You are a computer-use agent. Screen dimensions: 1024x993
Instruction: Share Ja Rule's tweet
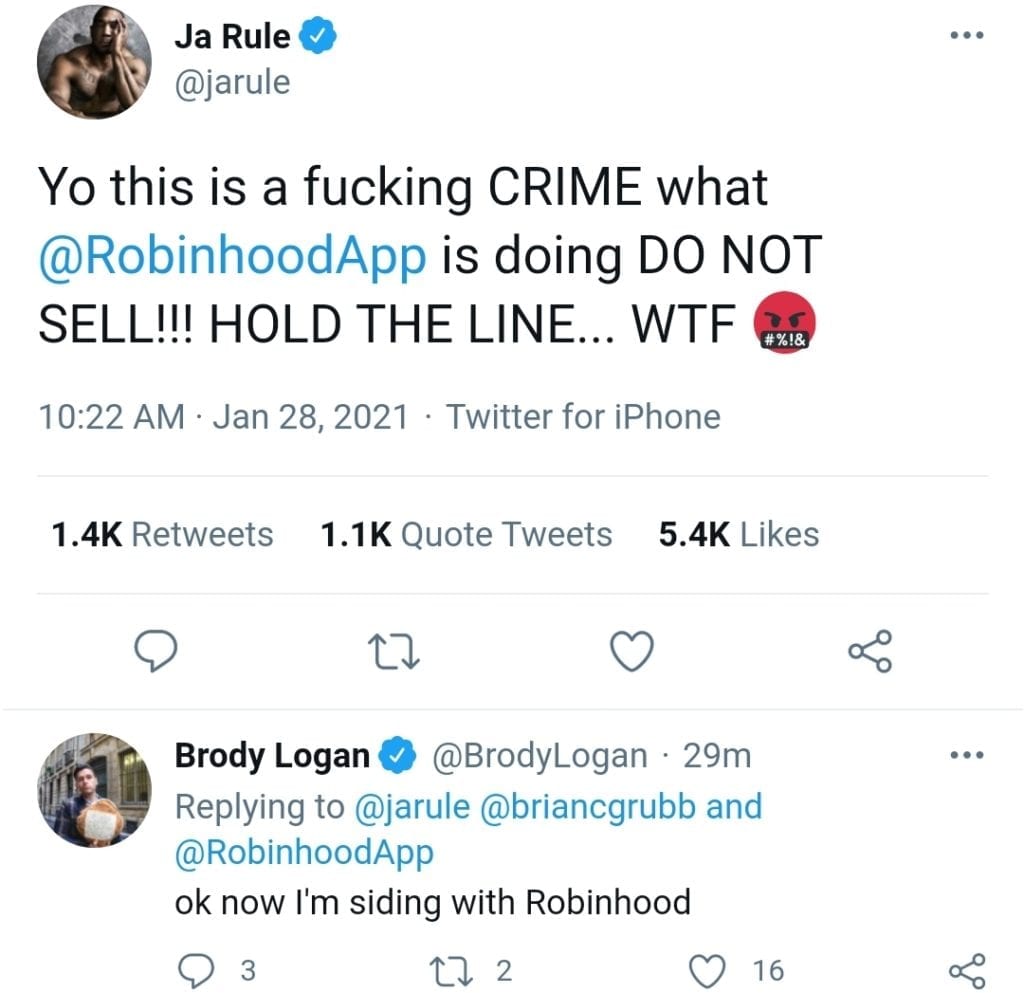click(870, 651)
